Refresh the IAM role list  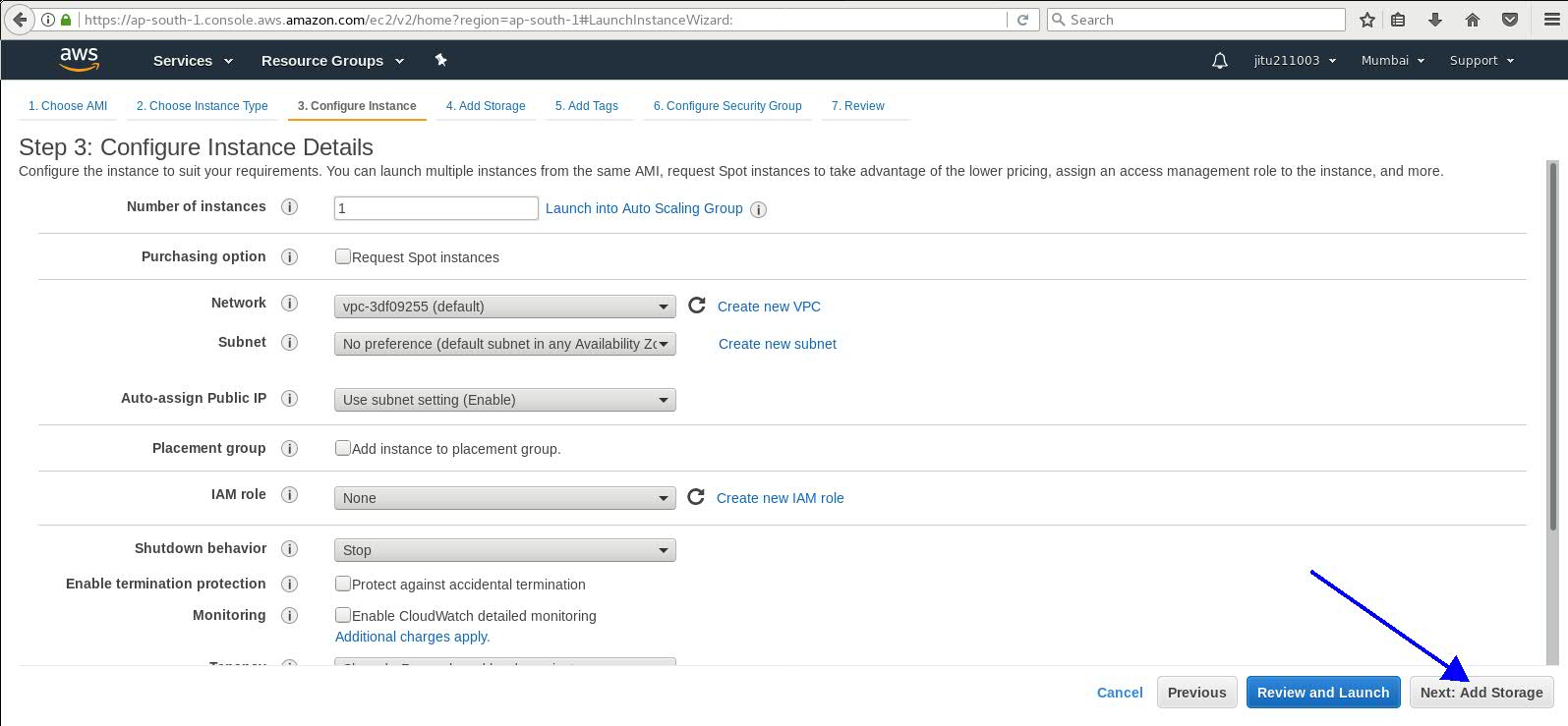coord(696,497)
